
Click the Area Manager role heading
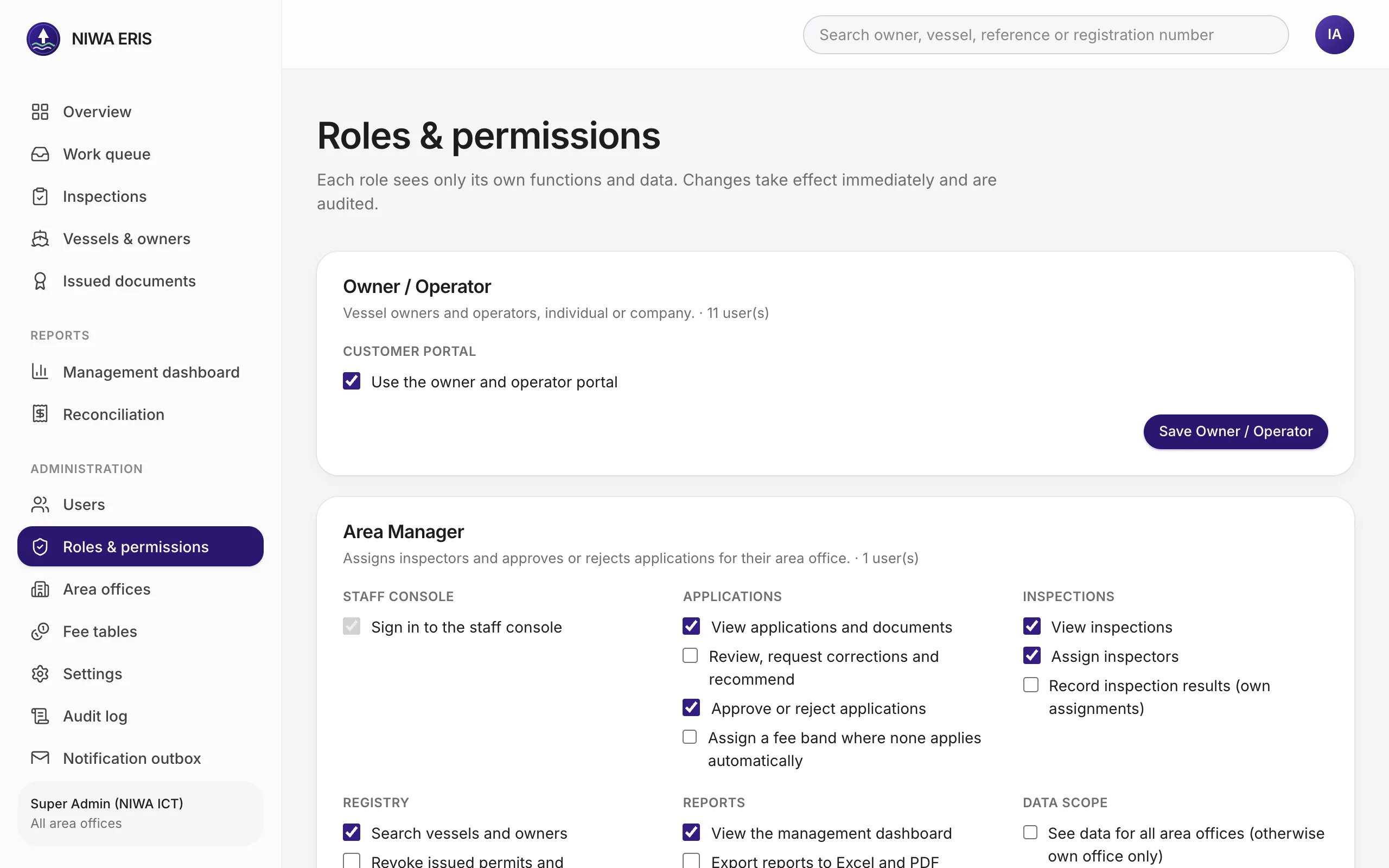tap(404, 532)
